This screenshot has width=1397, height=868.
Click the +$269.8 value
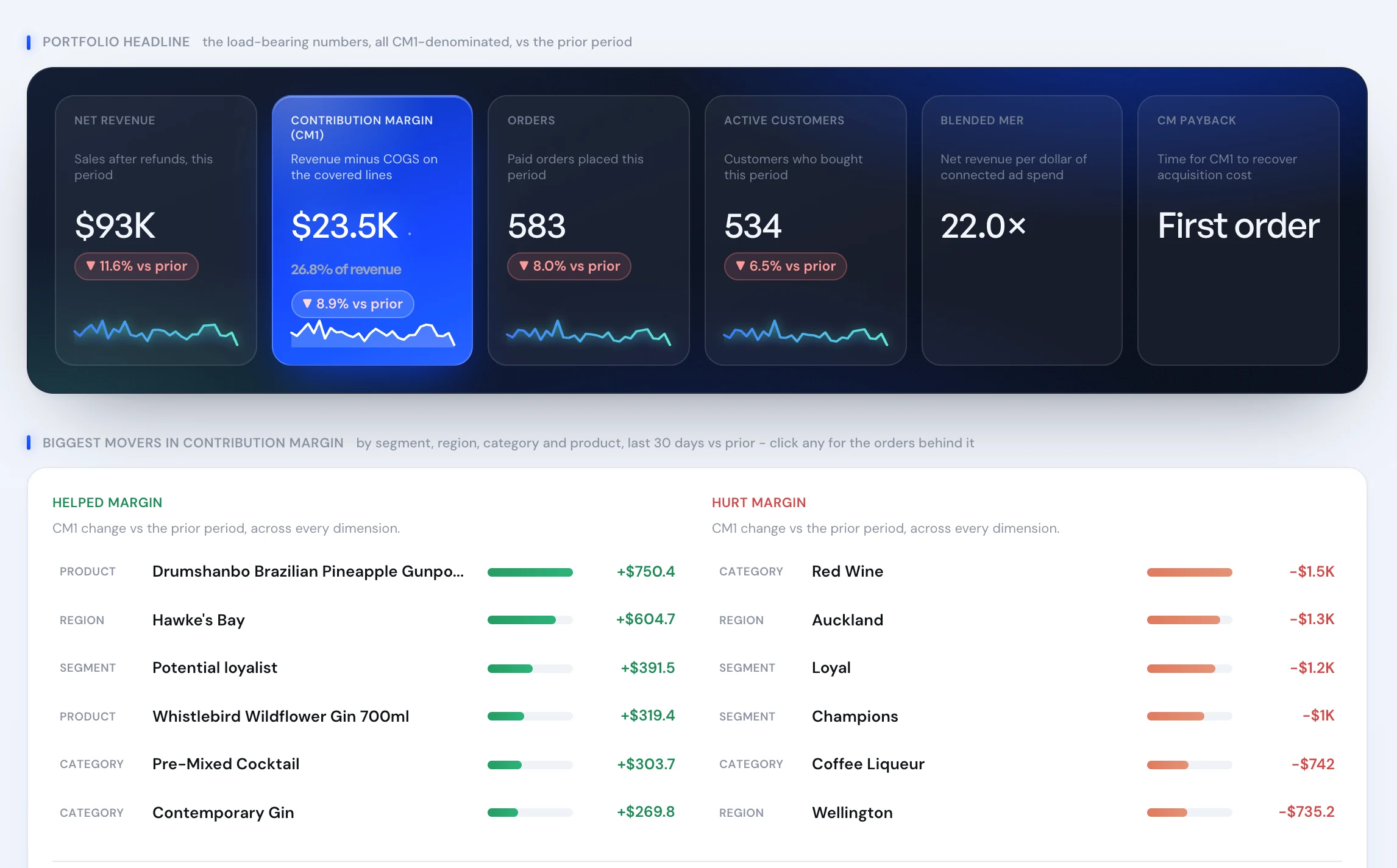click(x=646, y=812)
